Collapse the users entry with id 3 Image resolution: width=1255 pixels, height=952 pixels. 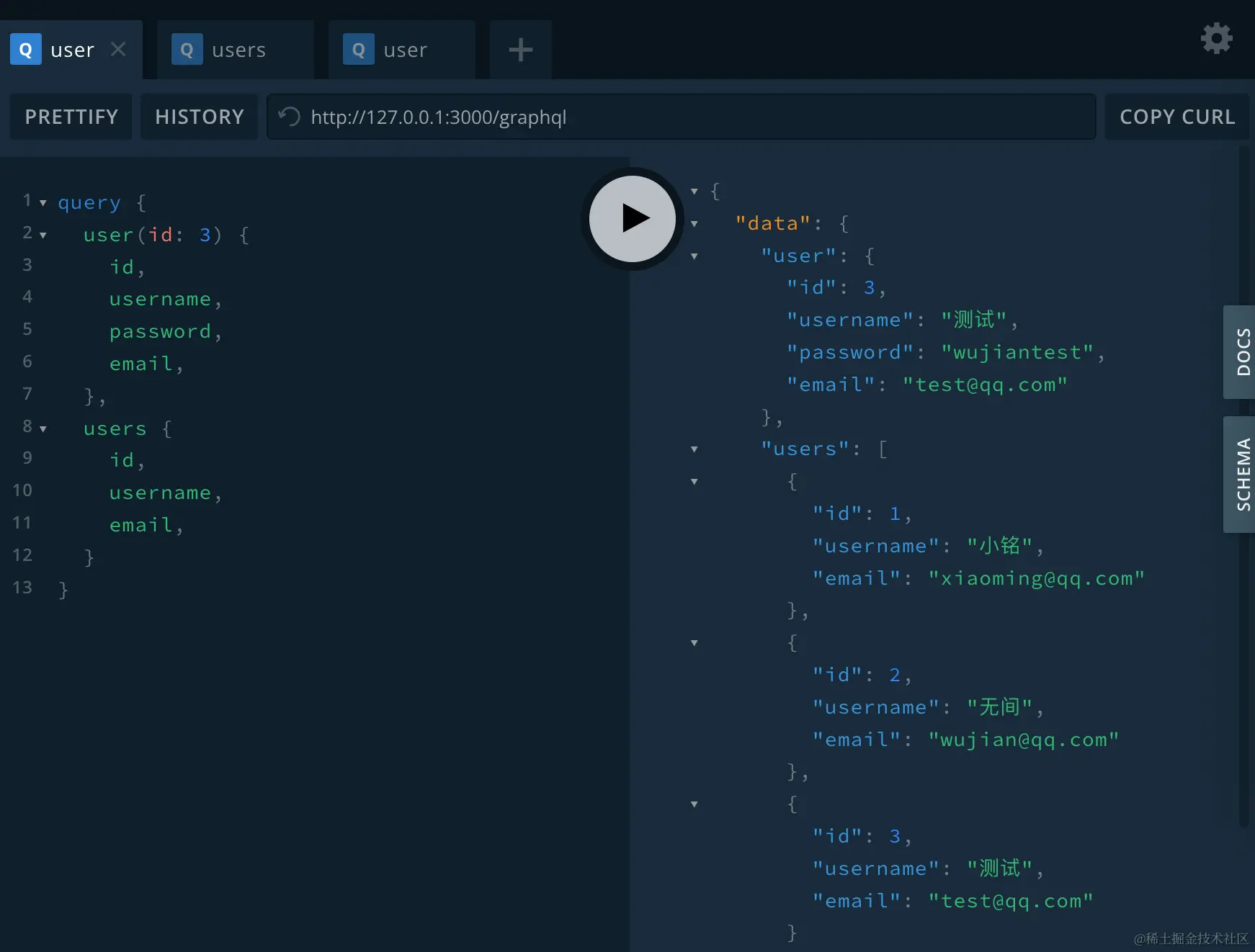pyautogui.click(x=695, y=804)
